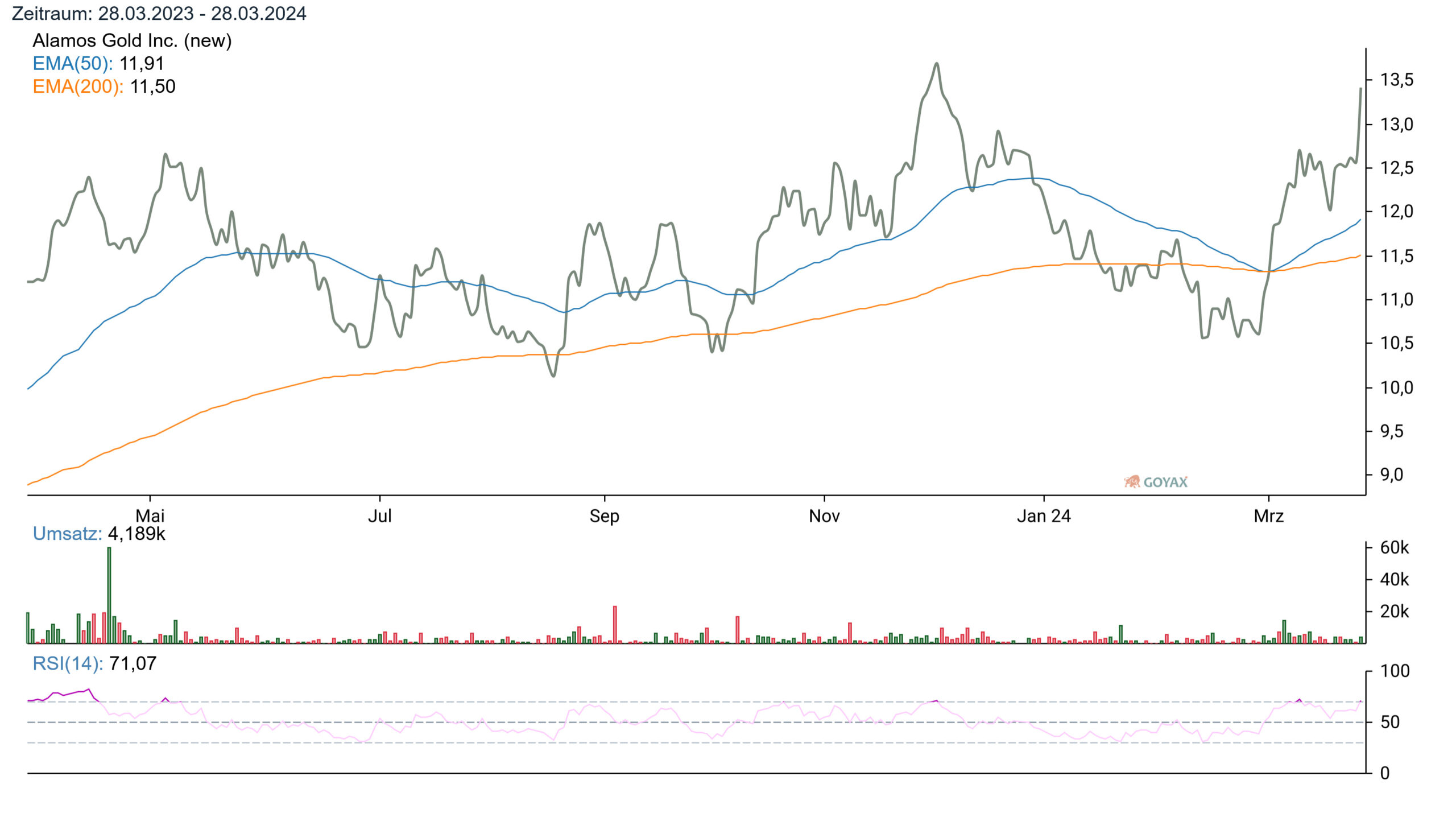This screenshot has height=813, width=1456.
Task: Click the 60k volume axis label
Action: pyautogui.click(x=1395, y=547)
